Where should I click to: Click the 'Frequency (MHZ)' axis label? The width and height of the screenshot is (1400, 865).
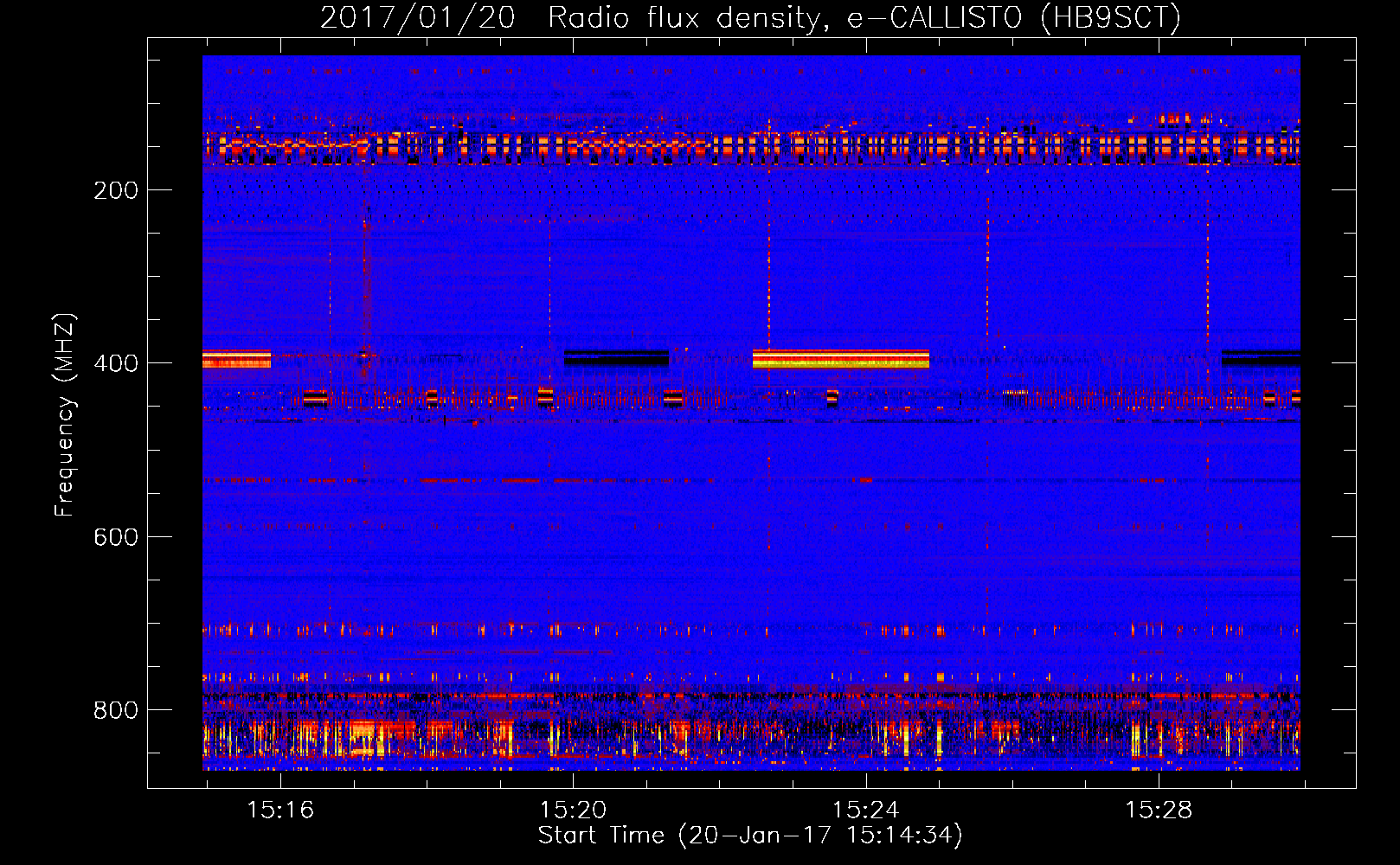point(65,415)
